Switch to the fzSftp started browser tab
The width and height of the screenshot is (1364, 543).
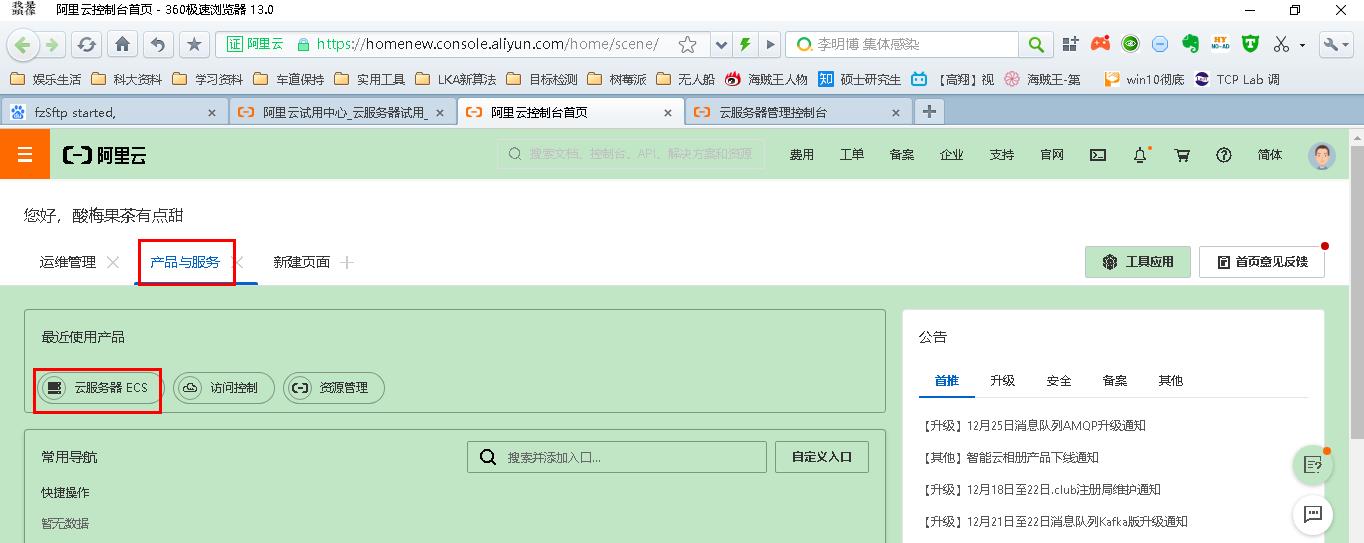click(x=113, y=112)
